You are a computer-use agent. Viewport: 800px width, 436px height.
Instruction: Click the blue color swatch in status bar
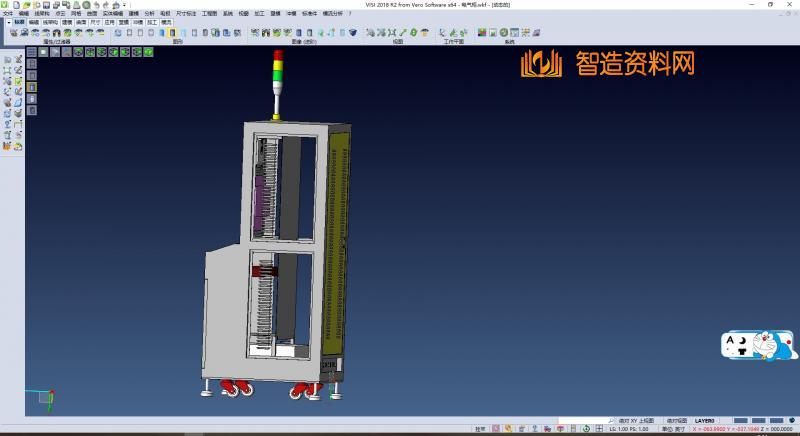coord(741,421)
